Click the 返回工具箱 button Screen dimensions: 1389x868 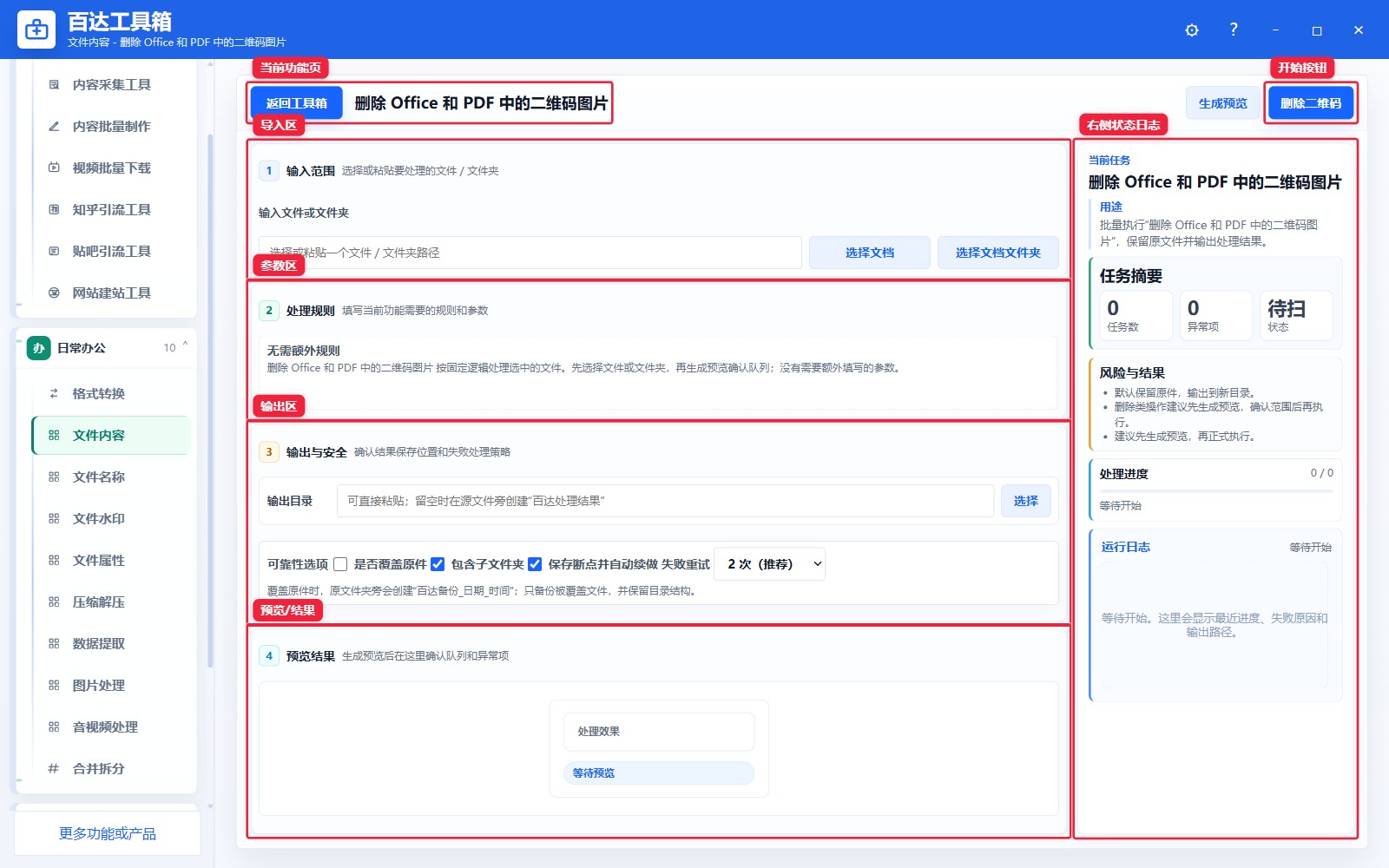297,103
